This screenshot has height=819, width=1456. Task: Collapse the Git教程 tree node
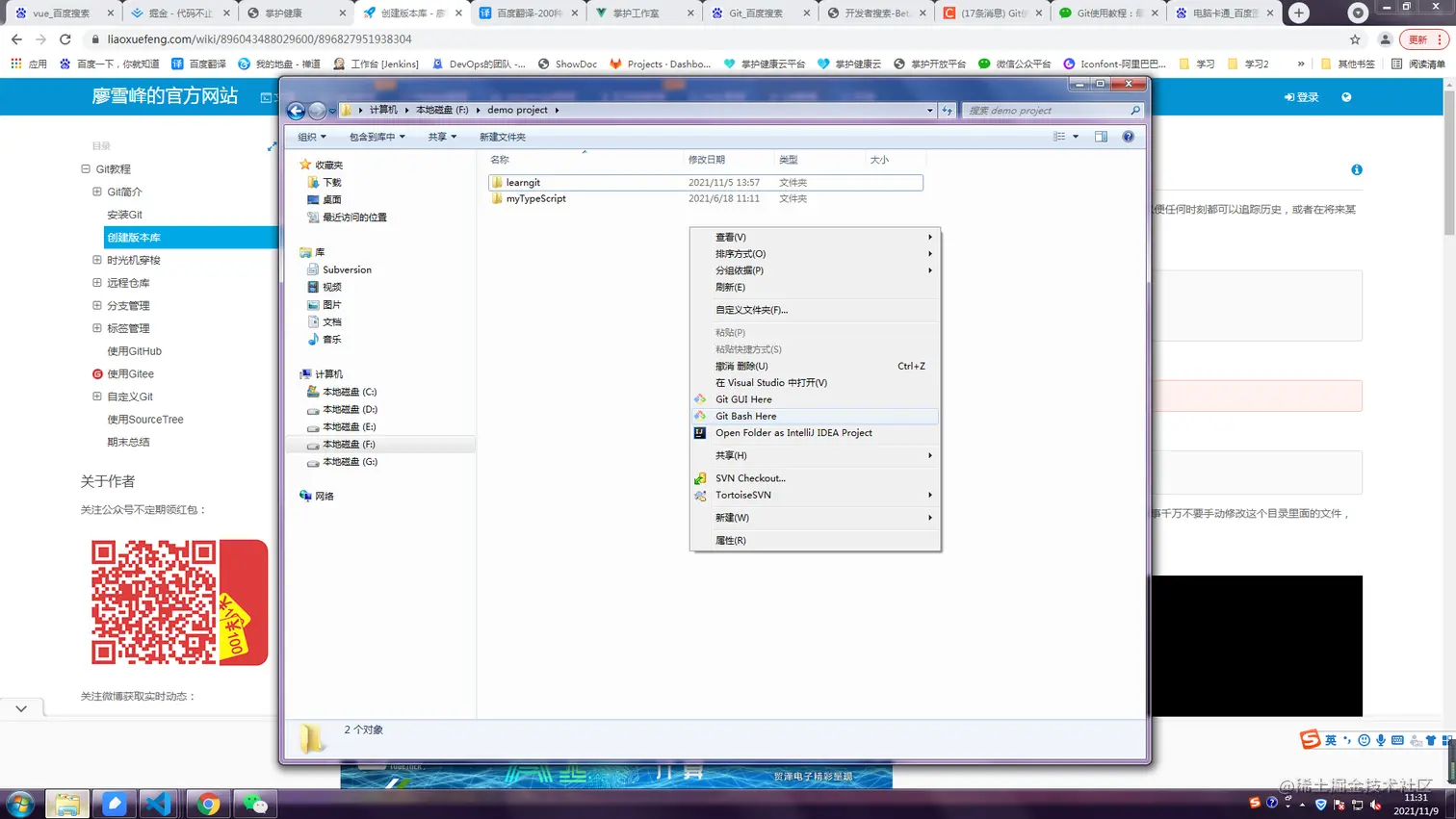click(86, 168)
